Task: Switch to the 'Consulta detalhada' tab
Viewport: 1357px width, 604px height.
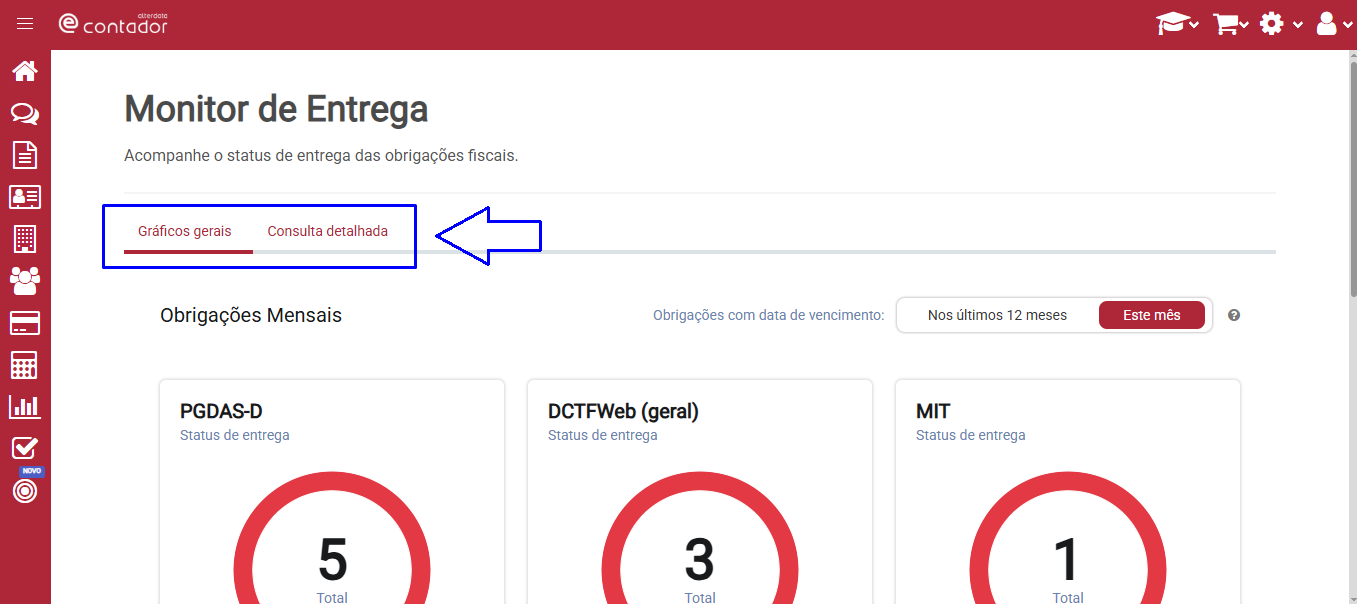Action: pos(327,231)
